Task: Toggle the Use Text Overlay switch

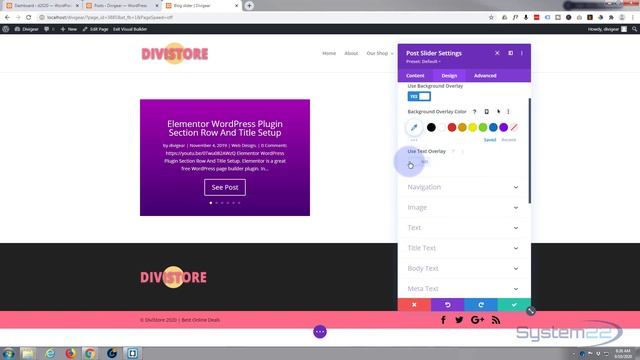Action: [x=419, y=162]
